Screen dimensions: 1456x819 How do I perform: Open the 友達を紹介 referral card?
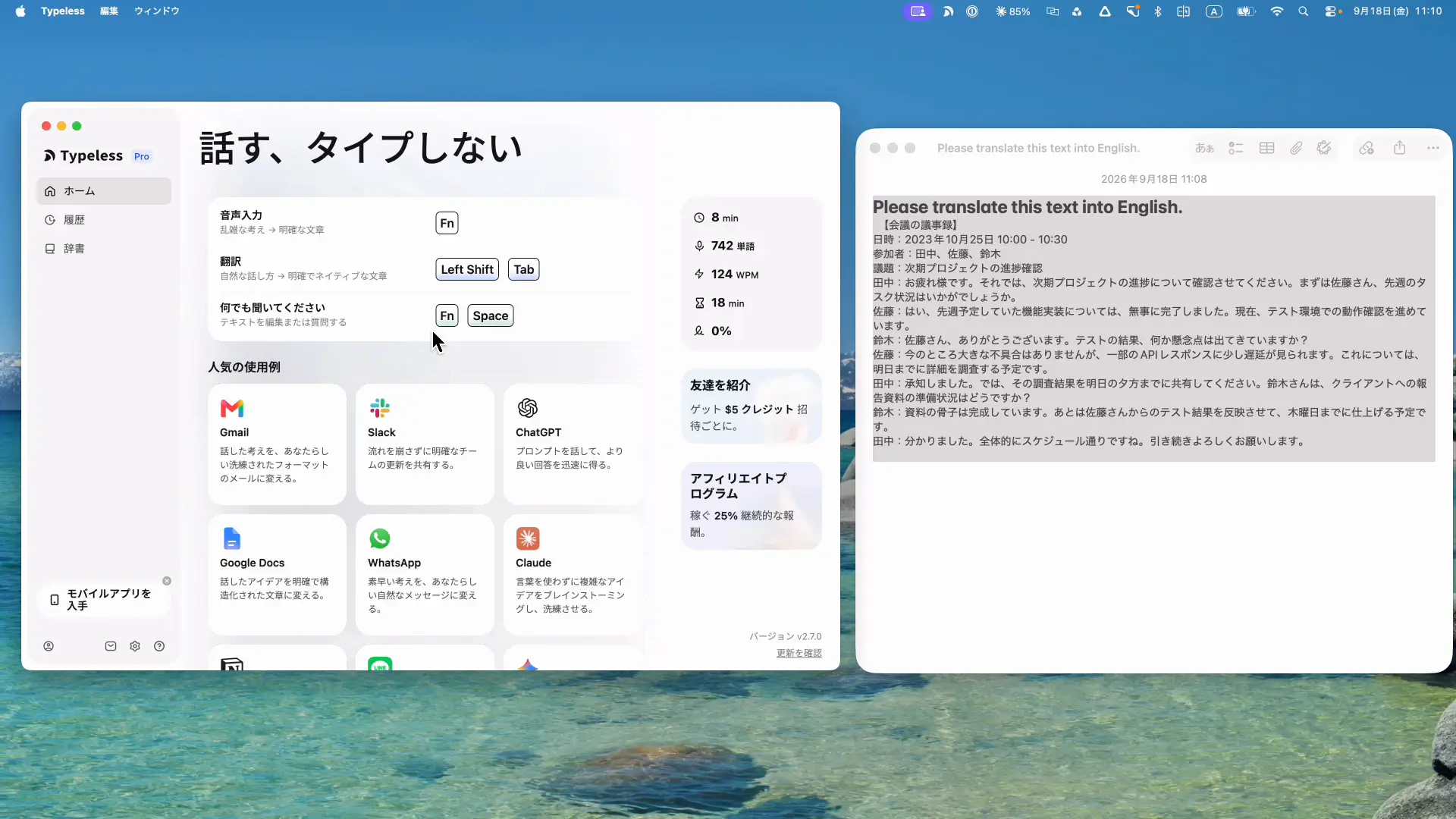(752, 406)
